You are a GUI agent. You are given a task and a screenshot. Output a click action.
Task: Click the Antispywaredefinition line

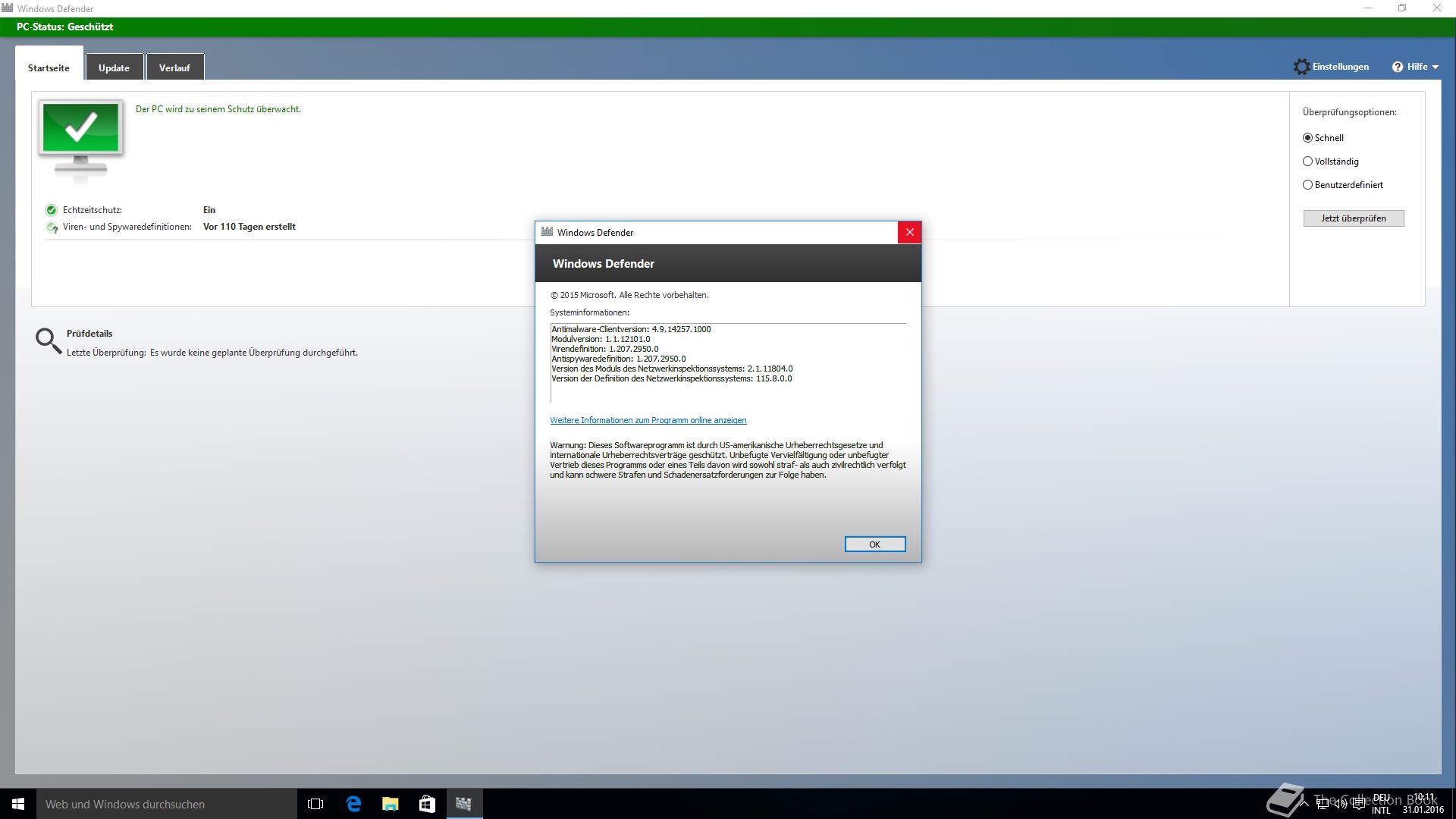pos(619,359)
